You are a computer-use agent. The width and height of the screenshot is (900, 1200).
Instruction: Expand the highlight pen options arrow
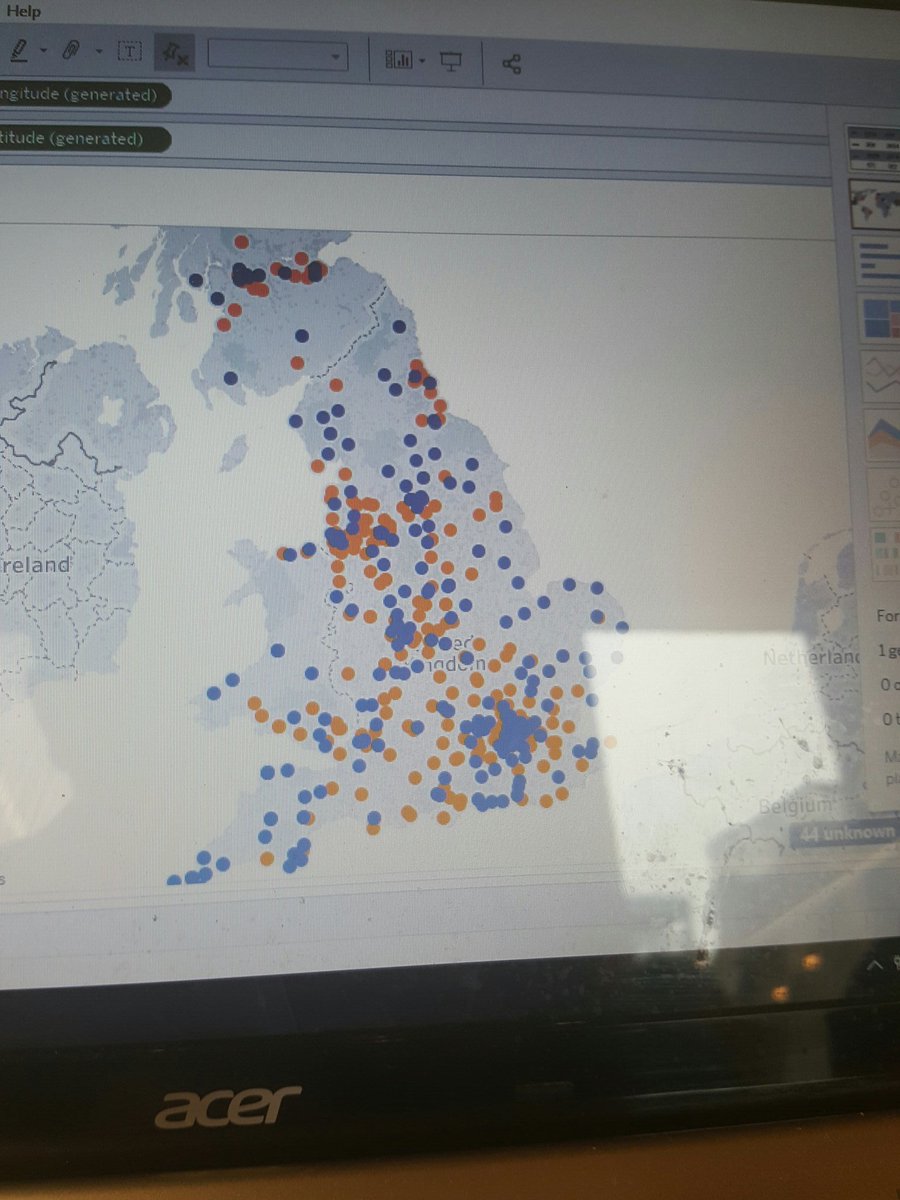click(43, 51)
